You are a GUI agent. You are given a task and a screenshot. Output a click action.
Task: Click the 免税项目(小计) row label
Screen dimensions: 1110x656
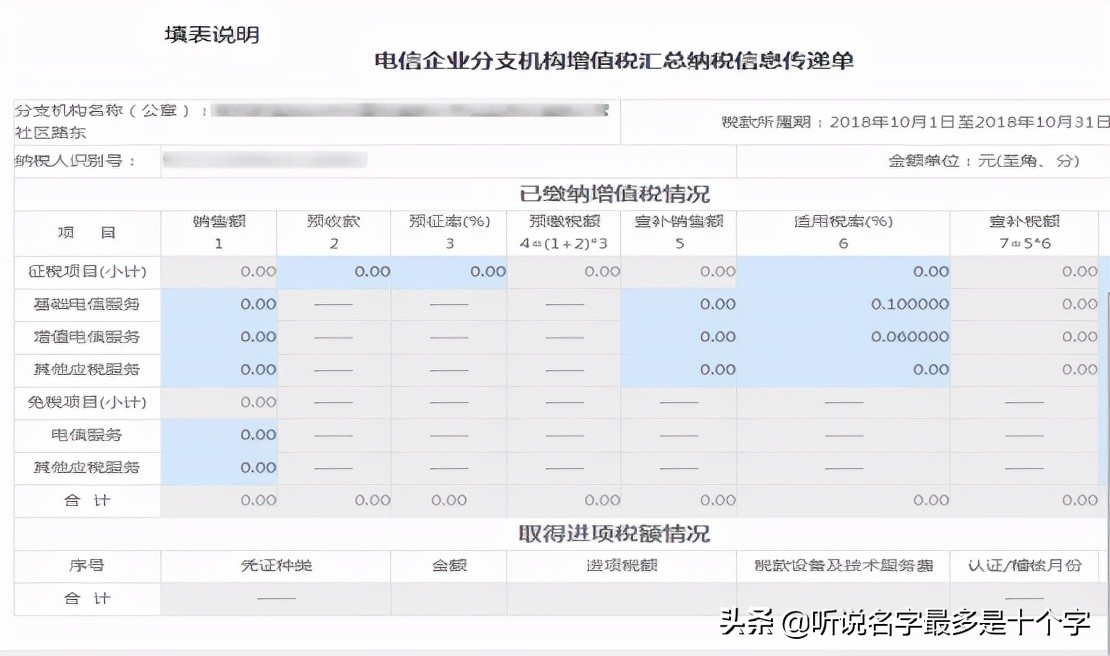pos(86,402)
